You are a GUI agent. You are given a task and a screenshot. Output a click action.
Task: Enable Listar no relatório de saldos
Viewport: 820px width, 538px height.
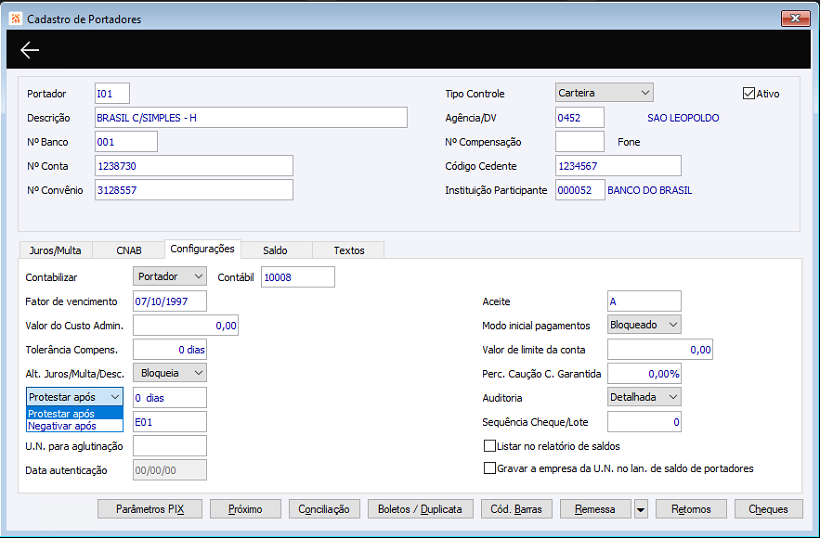click(490, 446)
